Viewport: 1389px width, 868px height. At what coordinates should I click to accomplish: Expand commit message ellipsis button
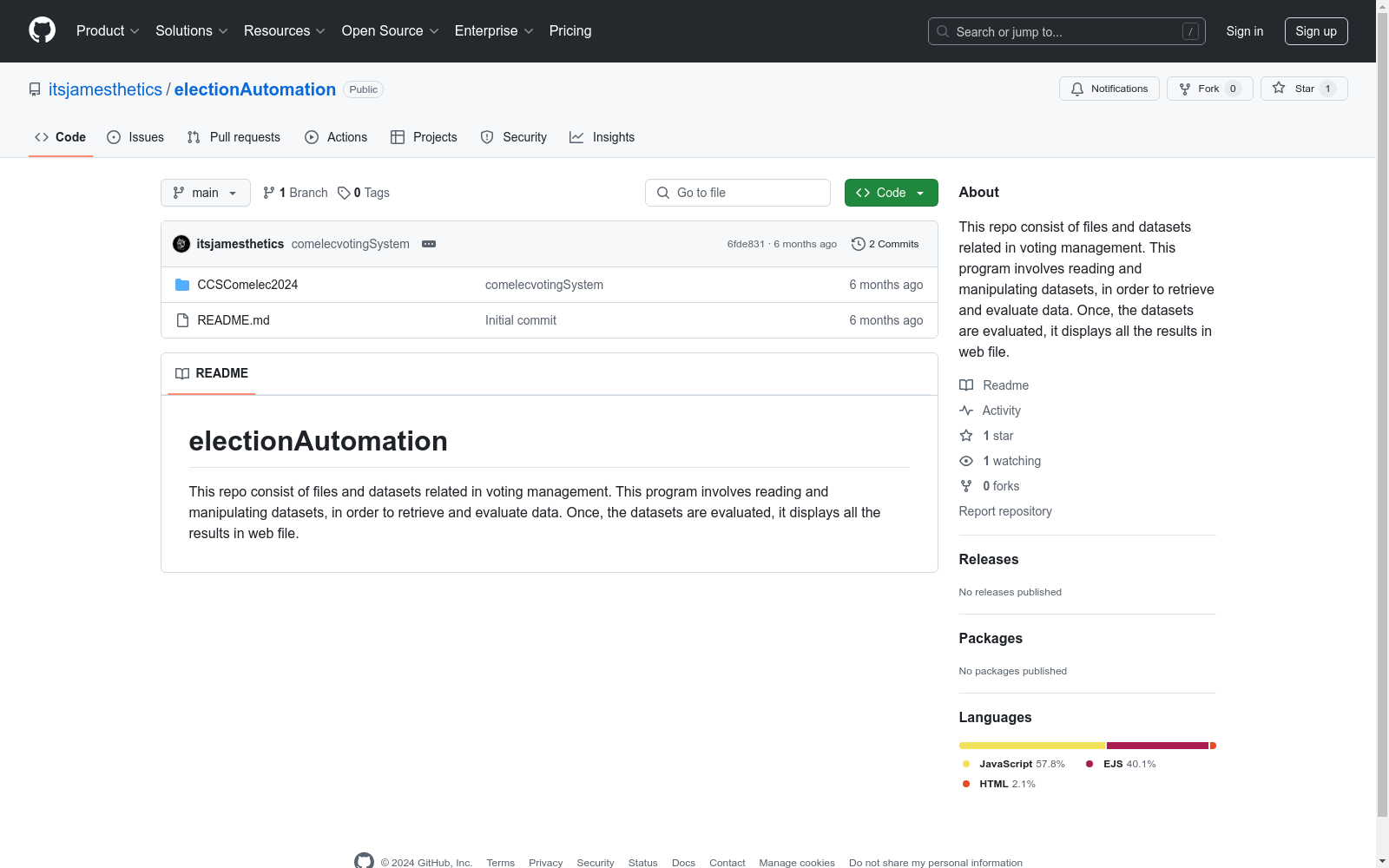click(x=429, y=244)
